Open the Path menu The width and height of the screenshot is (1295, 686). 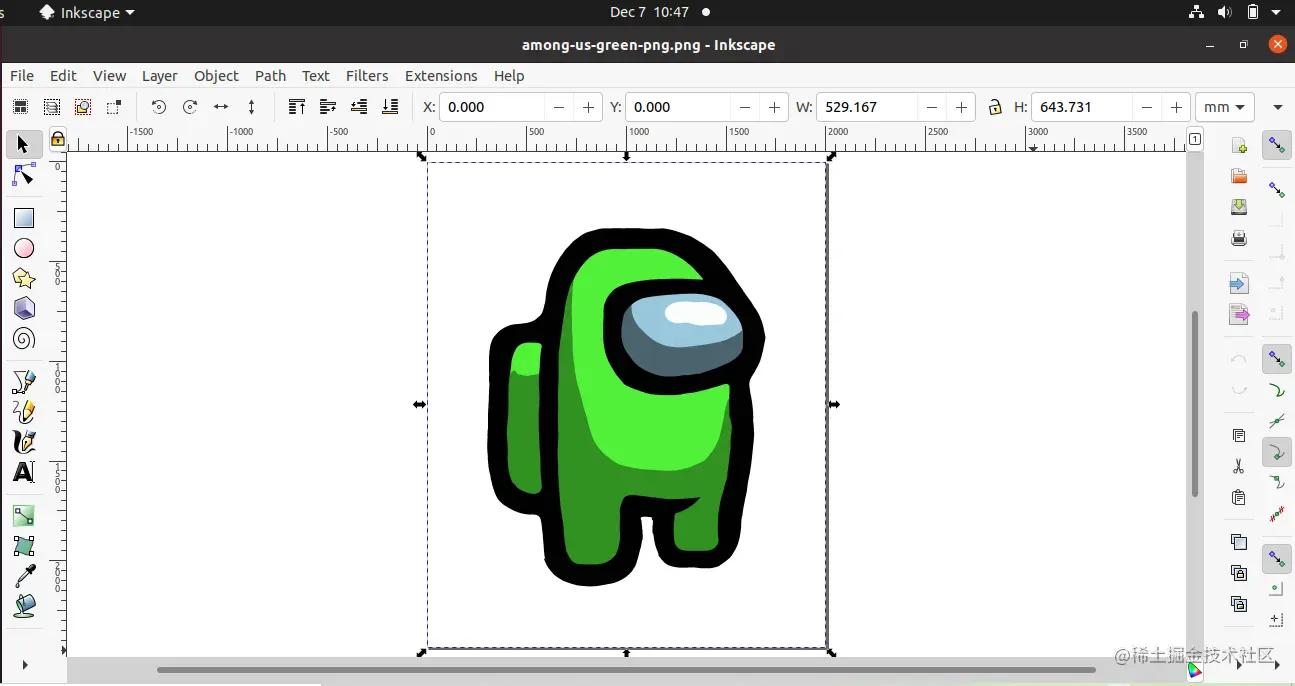(270, 76)
